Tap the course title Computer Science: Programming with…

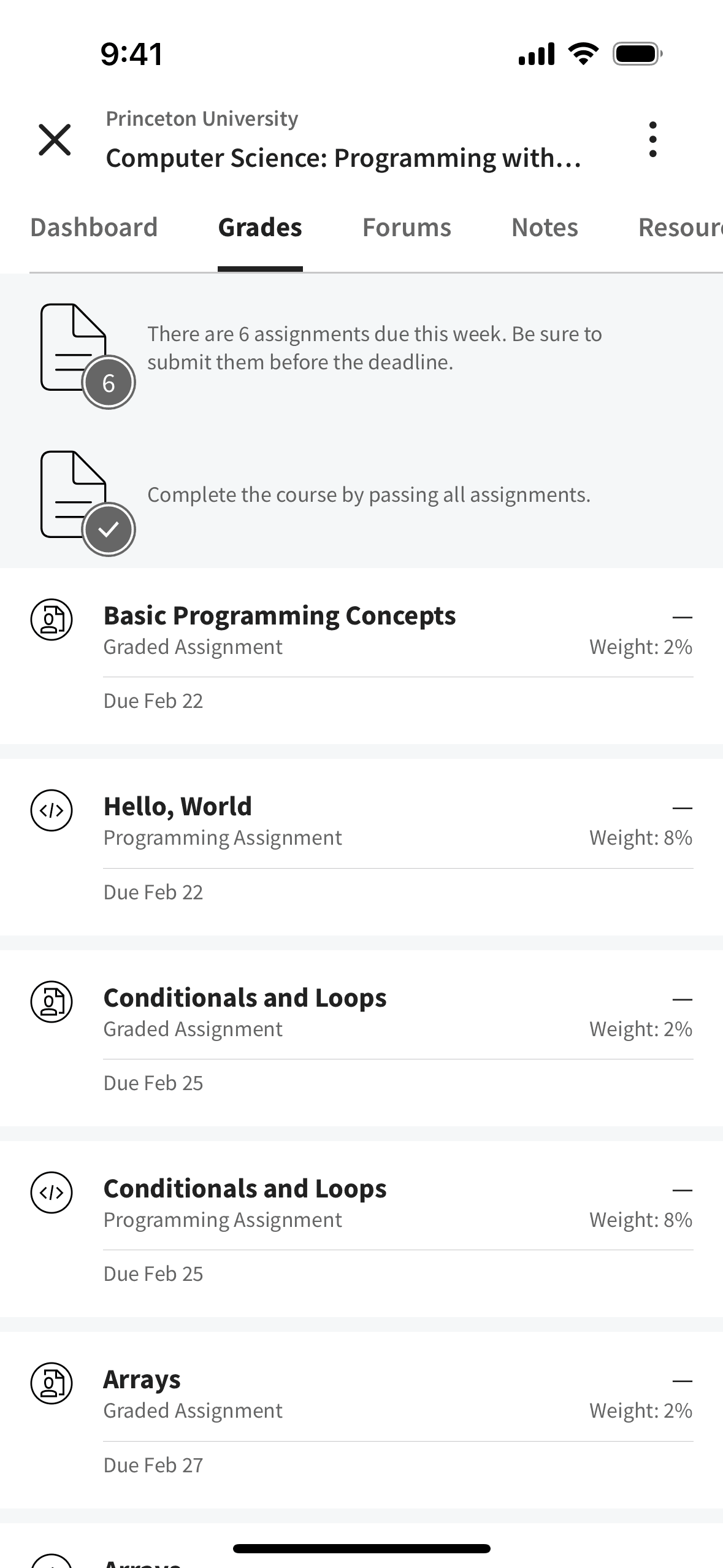click(343, 158)
